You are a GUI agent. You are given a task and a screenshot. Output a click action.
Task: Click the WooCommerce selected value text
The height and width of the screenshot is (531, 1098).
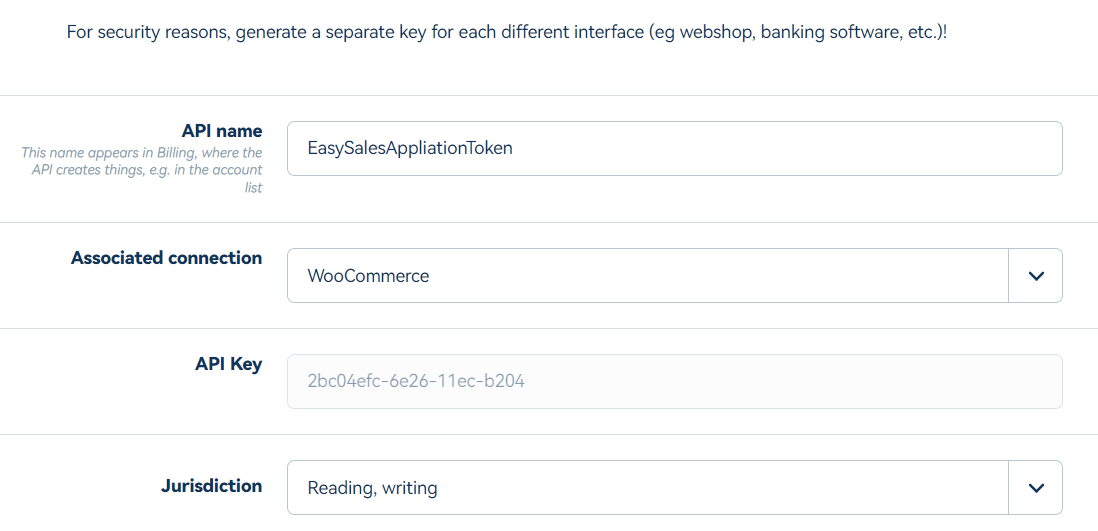pyautogui.click(x=368, y=276)
